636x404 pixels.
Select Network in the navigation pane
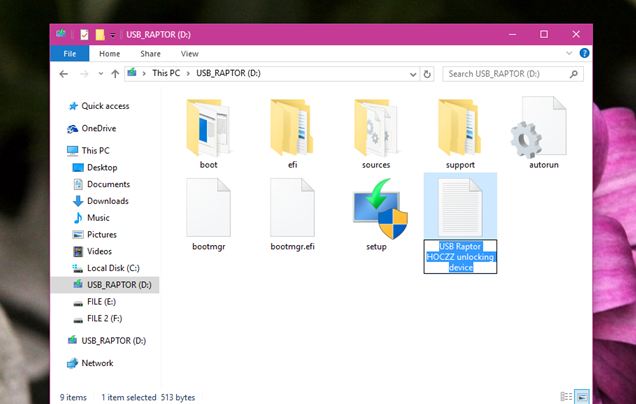tap(90, 363)
